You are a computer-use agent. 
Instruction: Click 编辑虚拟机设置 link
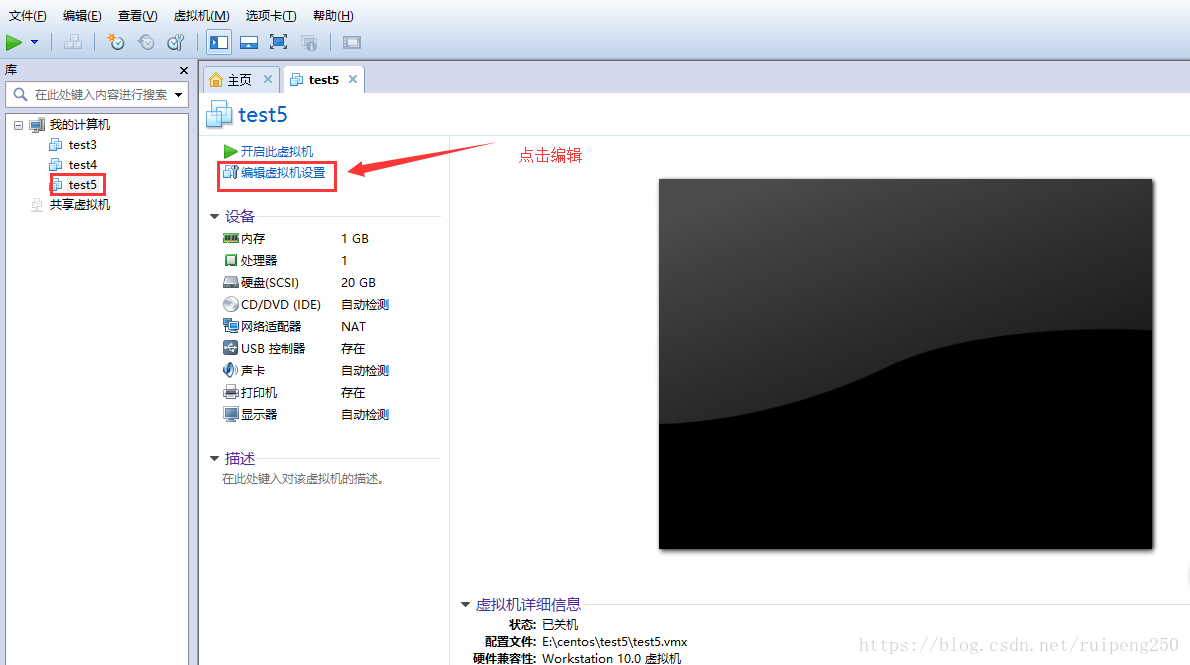pos(282,173)
